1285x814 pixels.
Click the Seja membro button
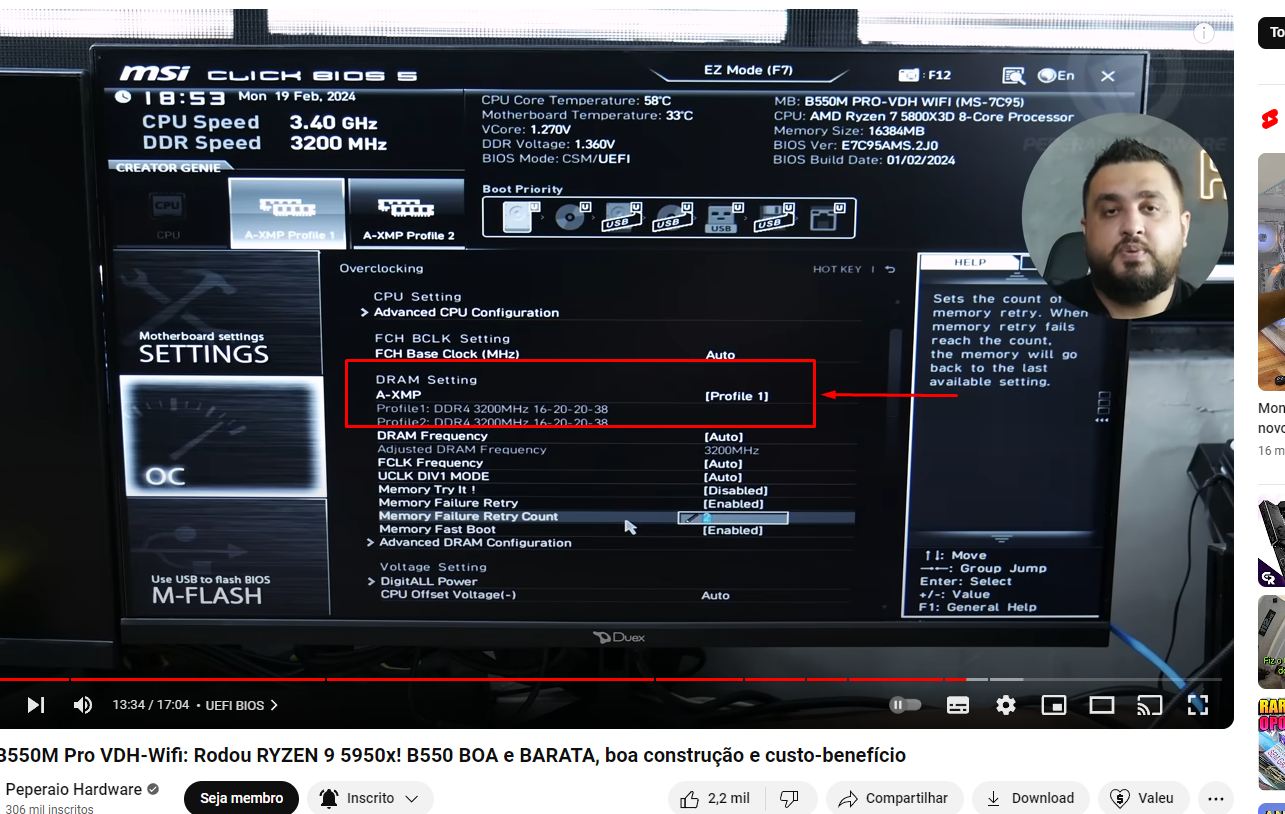coord(241,798)
